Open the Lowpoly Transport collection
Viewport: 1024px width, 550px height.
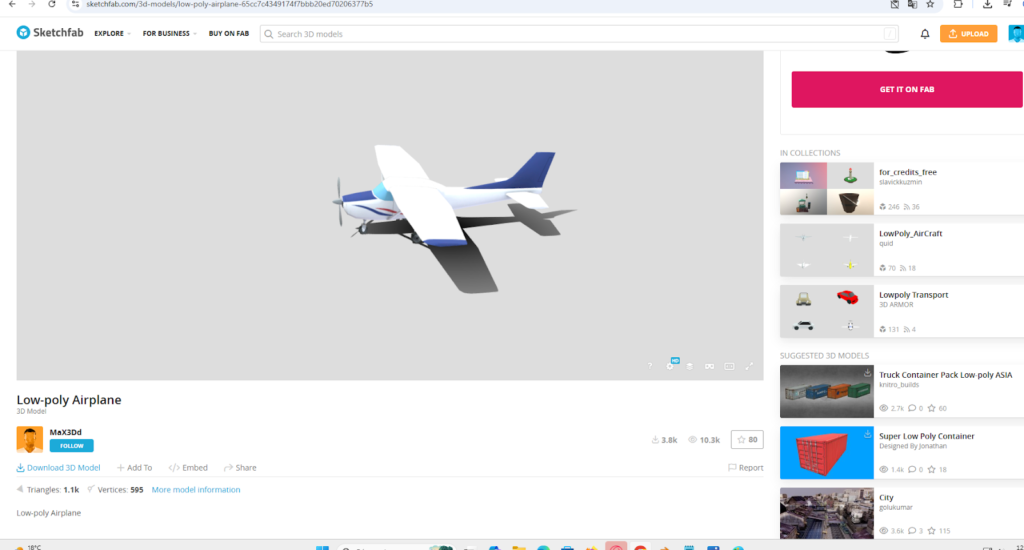914,295
